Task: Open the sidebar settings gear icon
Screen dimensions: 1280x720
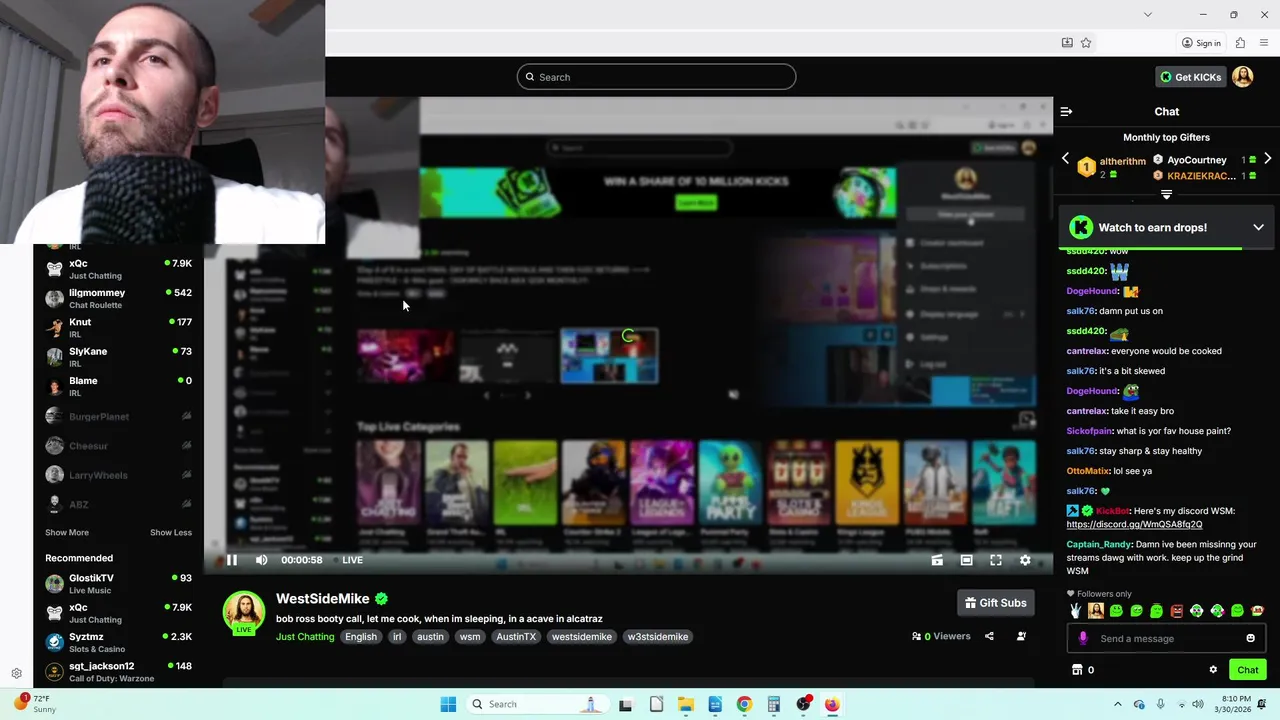Action: 16,674
